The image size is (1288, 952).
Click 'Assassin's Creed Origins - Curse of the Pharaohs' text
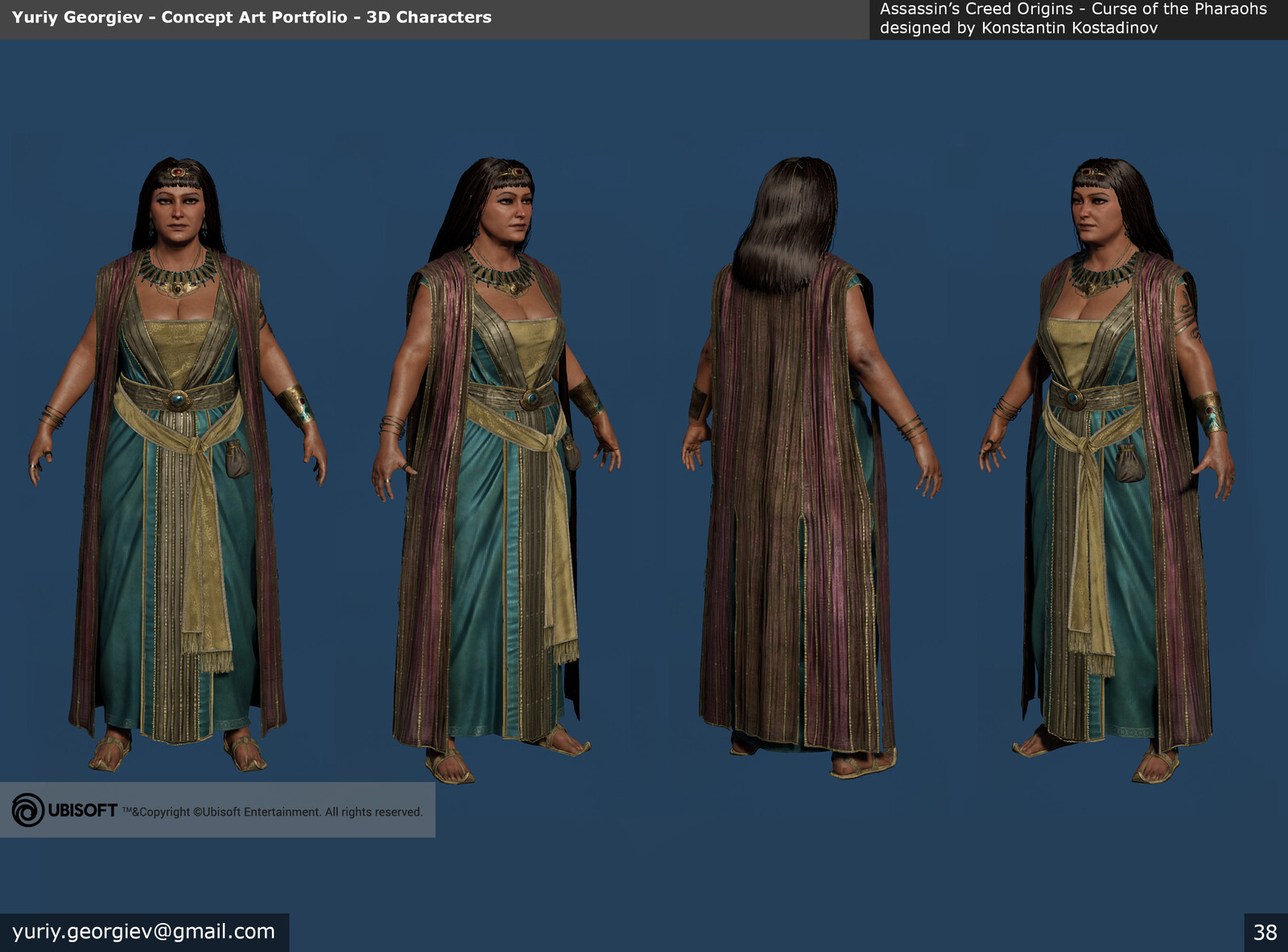tap(1073, 10)
